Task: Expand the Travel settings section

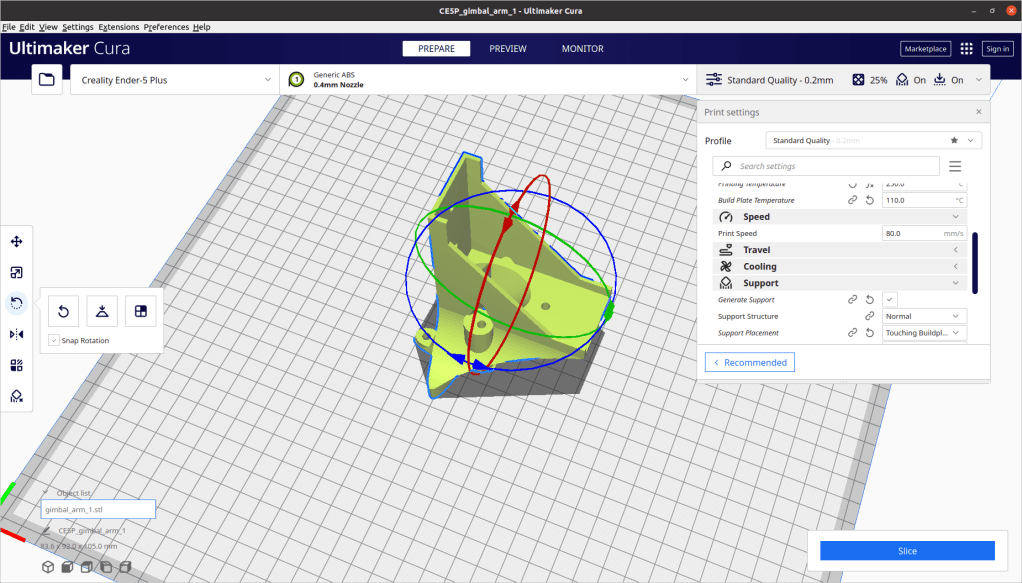Action: pyautogui.click(x=838, y=250)
